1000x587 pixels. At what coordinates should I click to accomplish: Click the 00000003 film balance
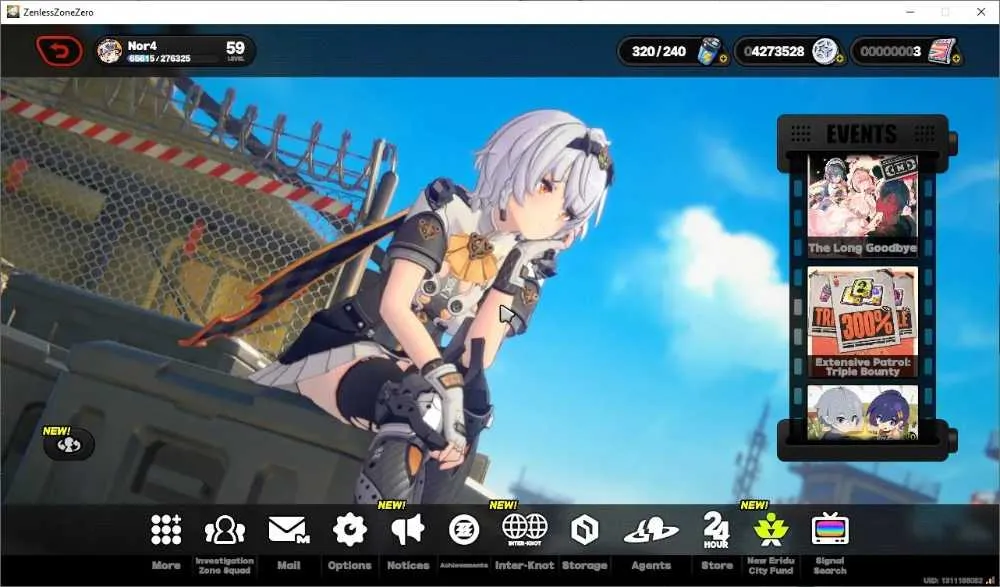click(x=890, y=51)
